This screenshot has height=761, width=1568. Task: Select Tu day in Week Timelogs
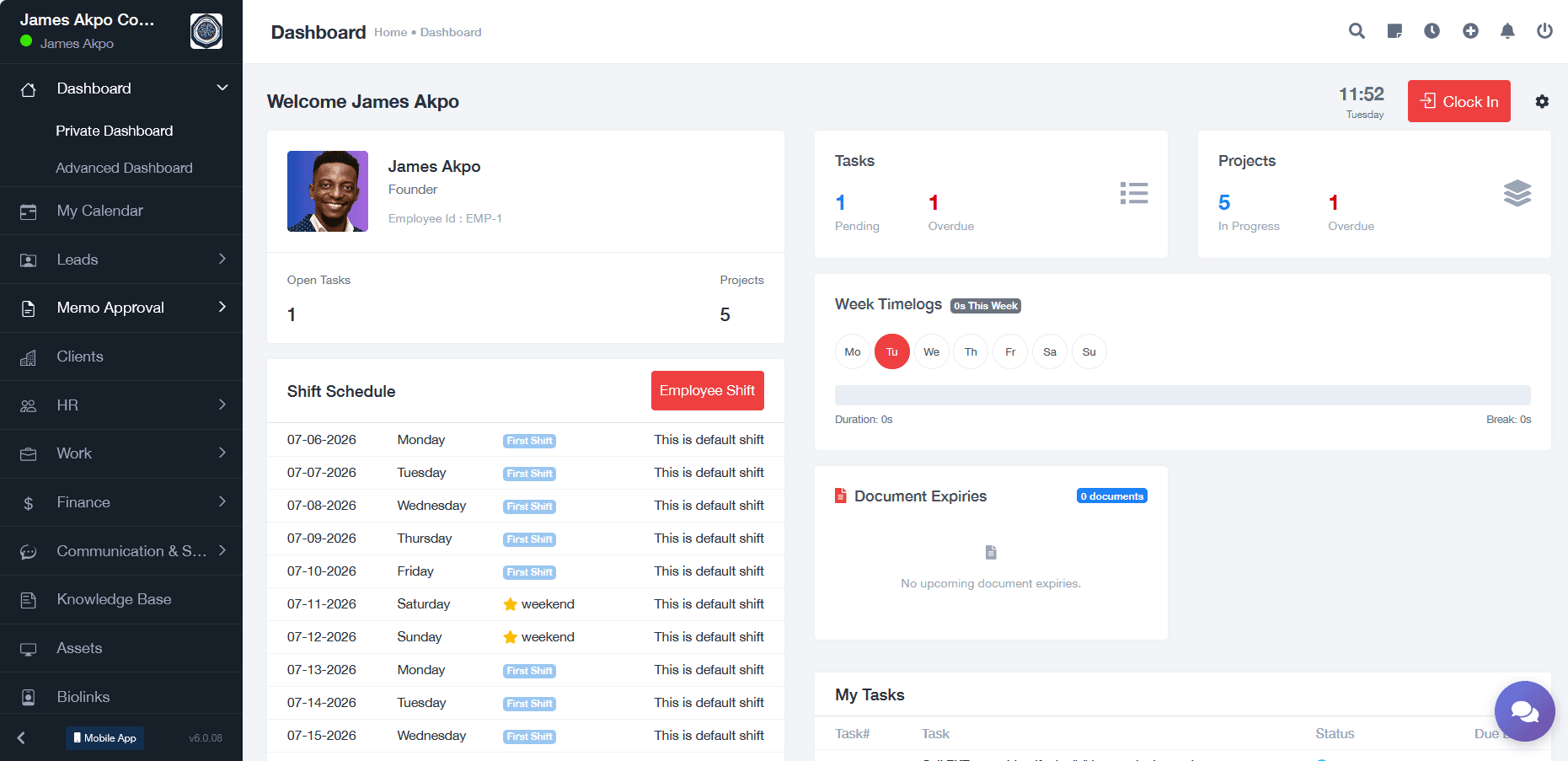click(892, 351)
